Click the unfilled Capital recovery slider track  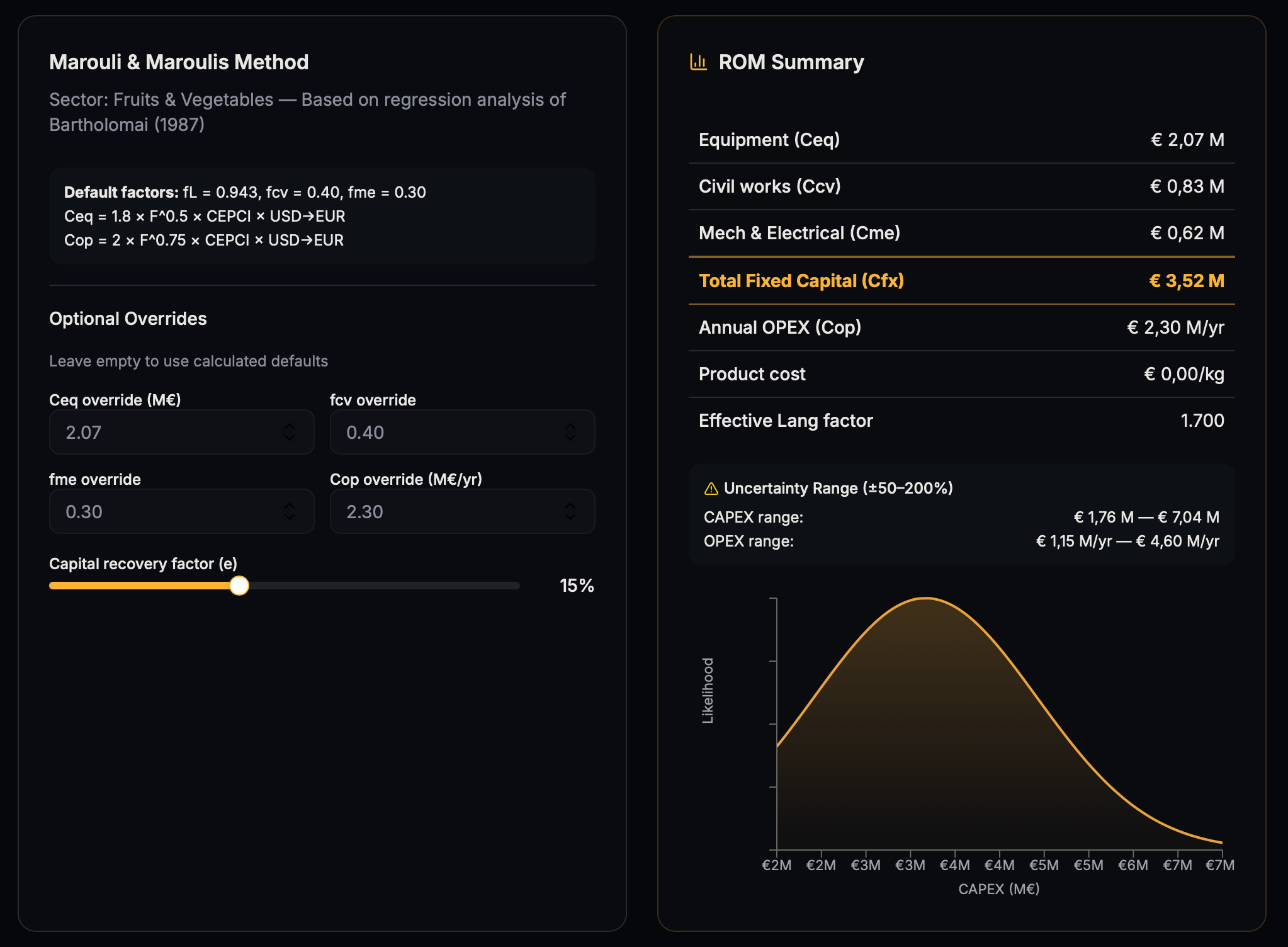[384, 586]
